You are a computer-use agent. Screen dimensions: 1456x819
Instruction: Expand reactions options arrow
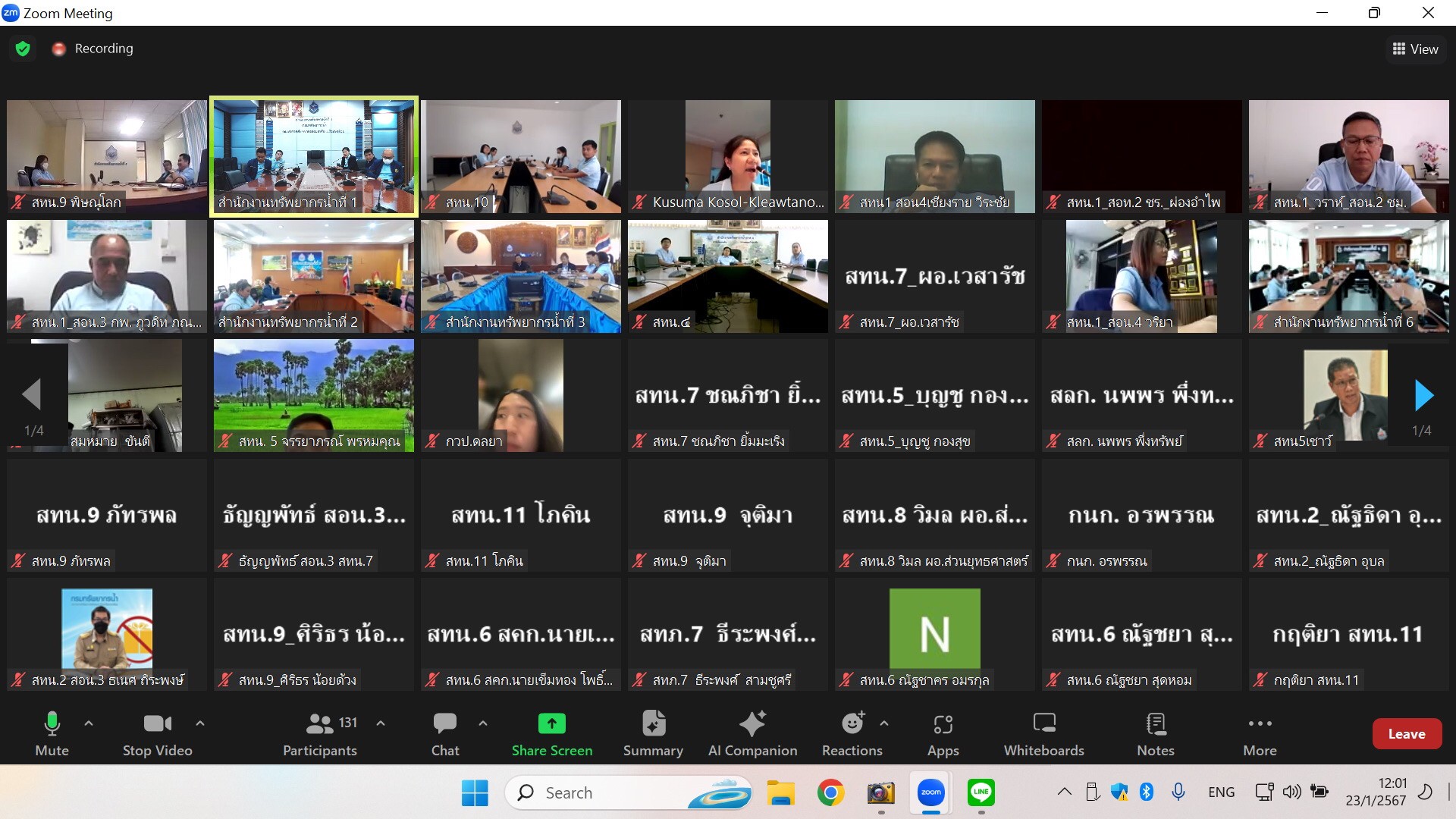884,723
